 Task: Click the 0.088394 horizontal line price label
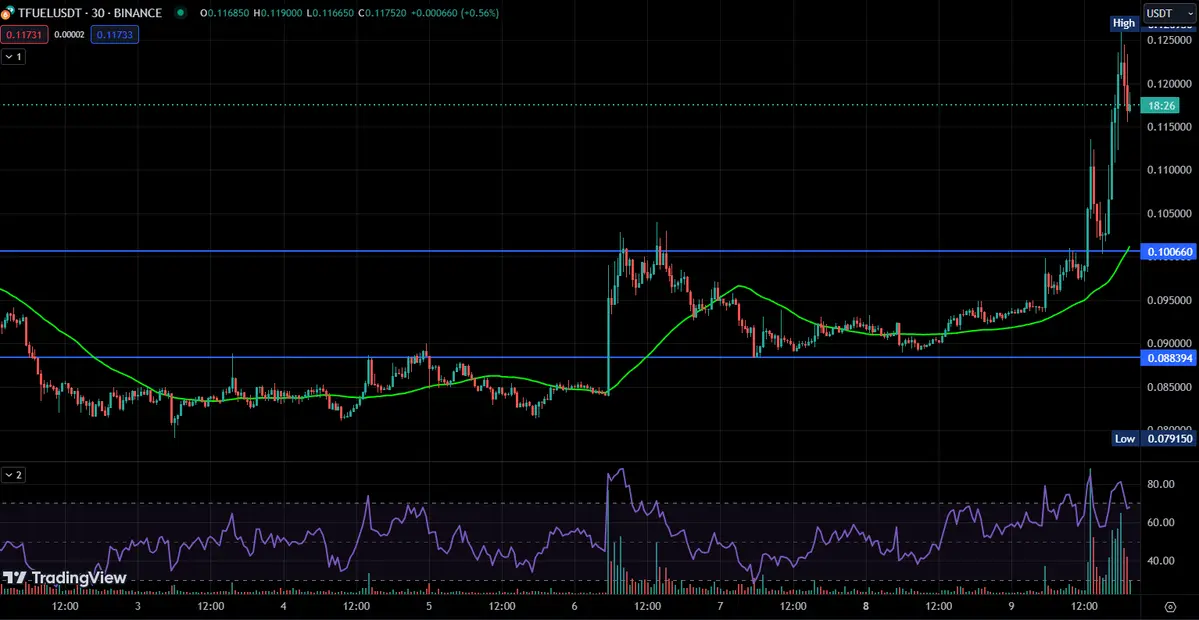1167,357
